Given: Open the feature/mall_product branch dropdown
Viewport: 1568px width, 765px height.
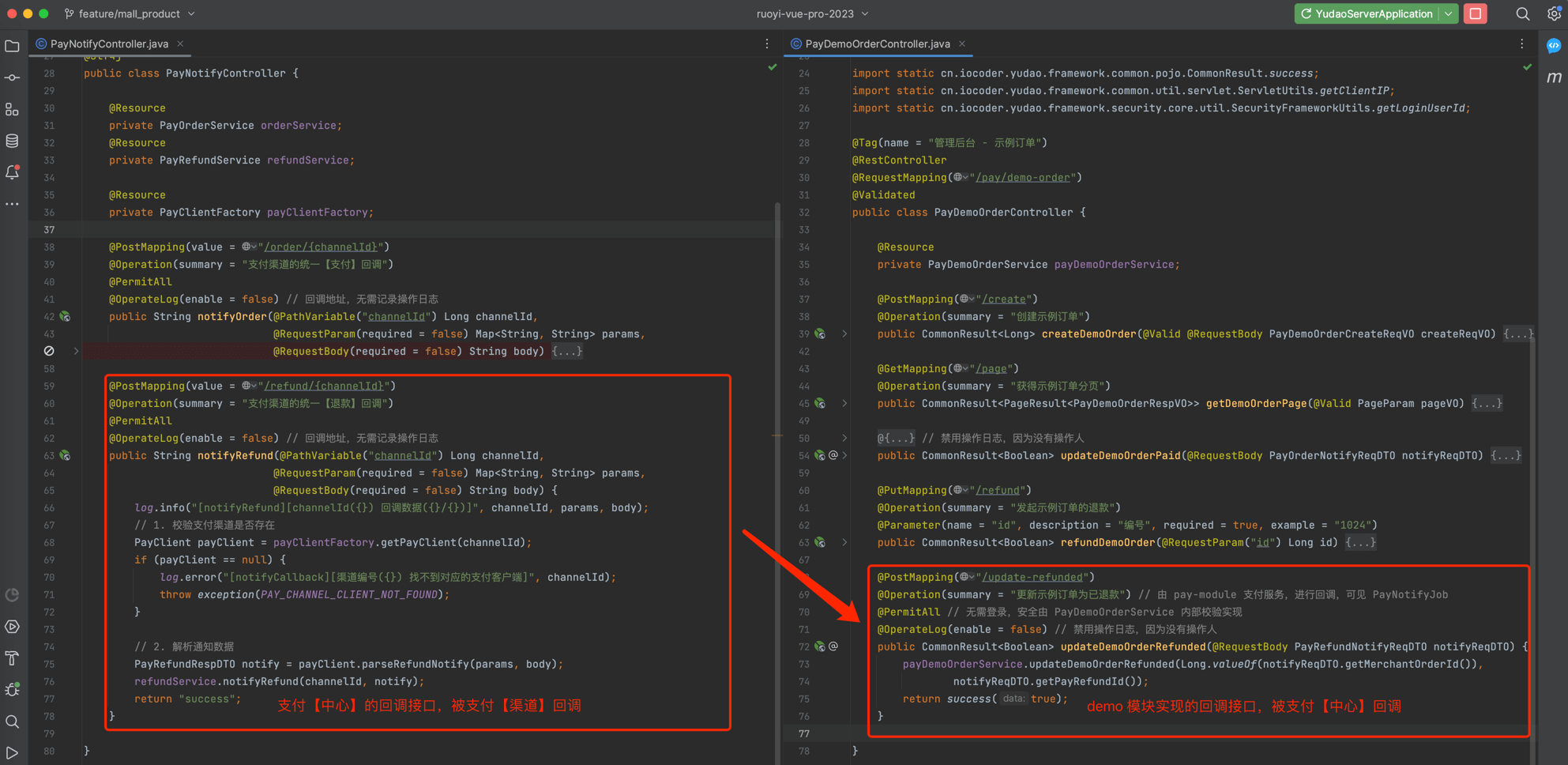Looking at the screenshot, I should coord(130,13).
